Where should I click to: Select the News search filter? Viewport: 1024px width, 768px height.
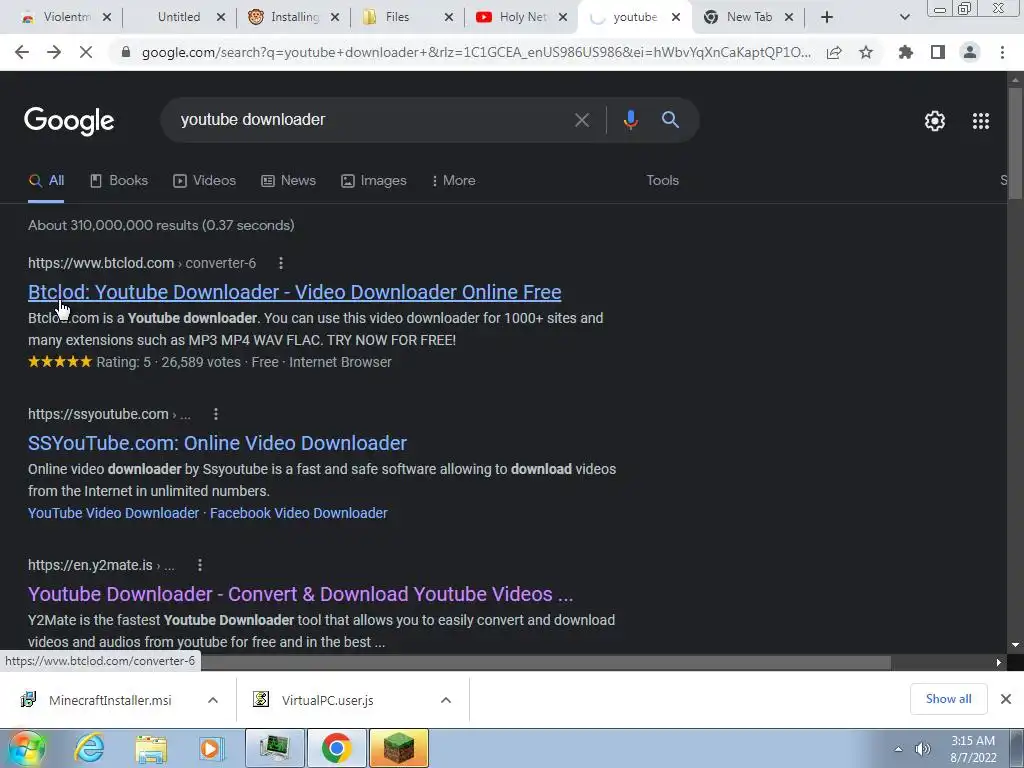(289, 181)
